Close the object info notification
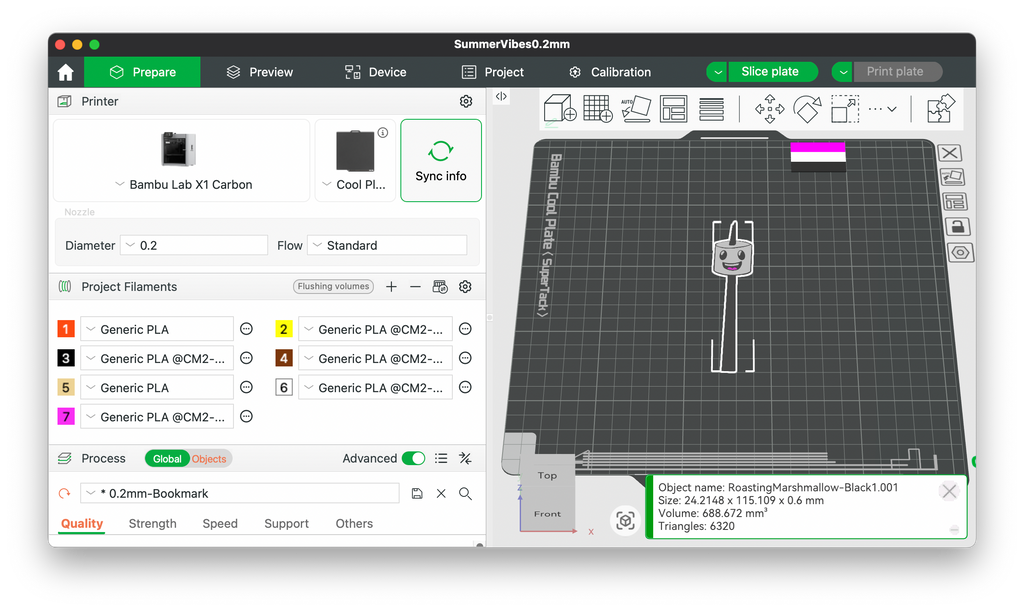The image size is (1024, 611). click(949, 491)
